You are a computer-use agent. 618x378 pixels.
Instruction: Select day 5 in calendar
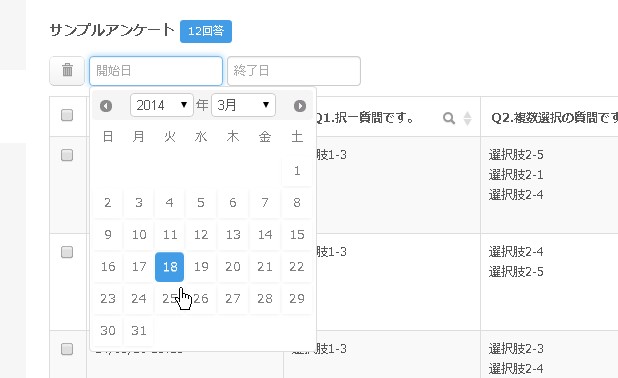pos(201,203)
